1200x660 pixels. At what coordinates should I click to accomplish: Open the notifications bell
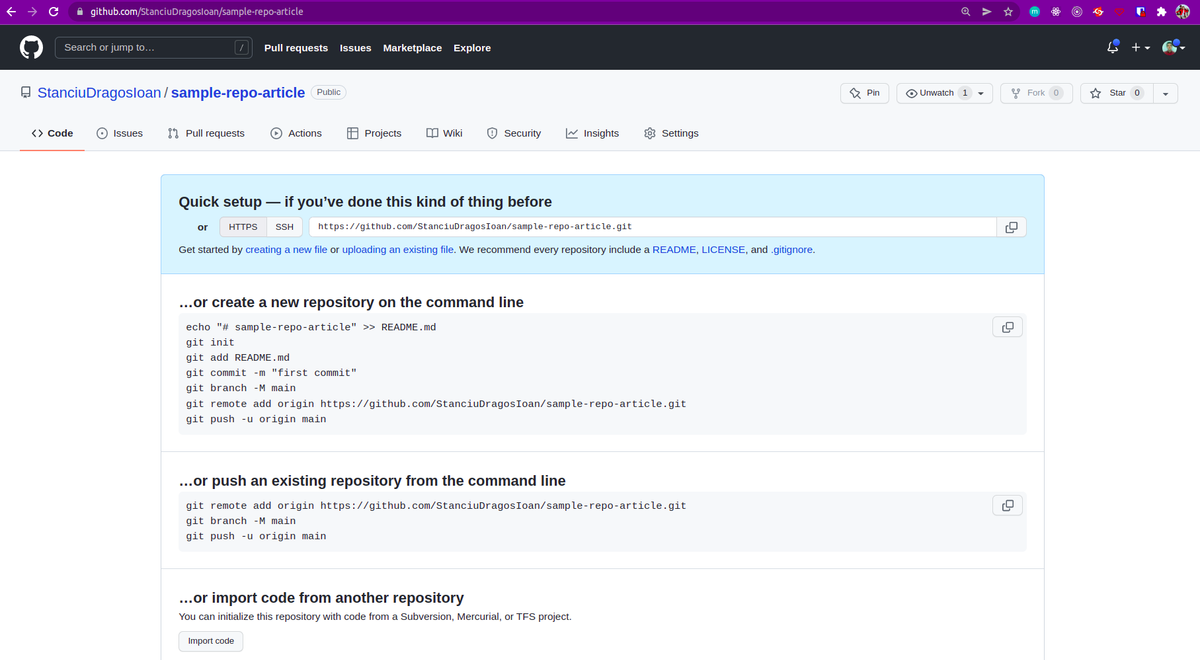tap(1111, 47)
